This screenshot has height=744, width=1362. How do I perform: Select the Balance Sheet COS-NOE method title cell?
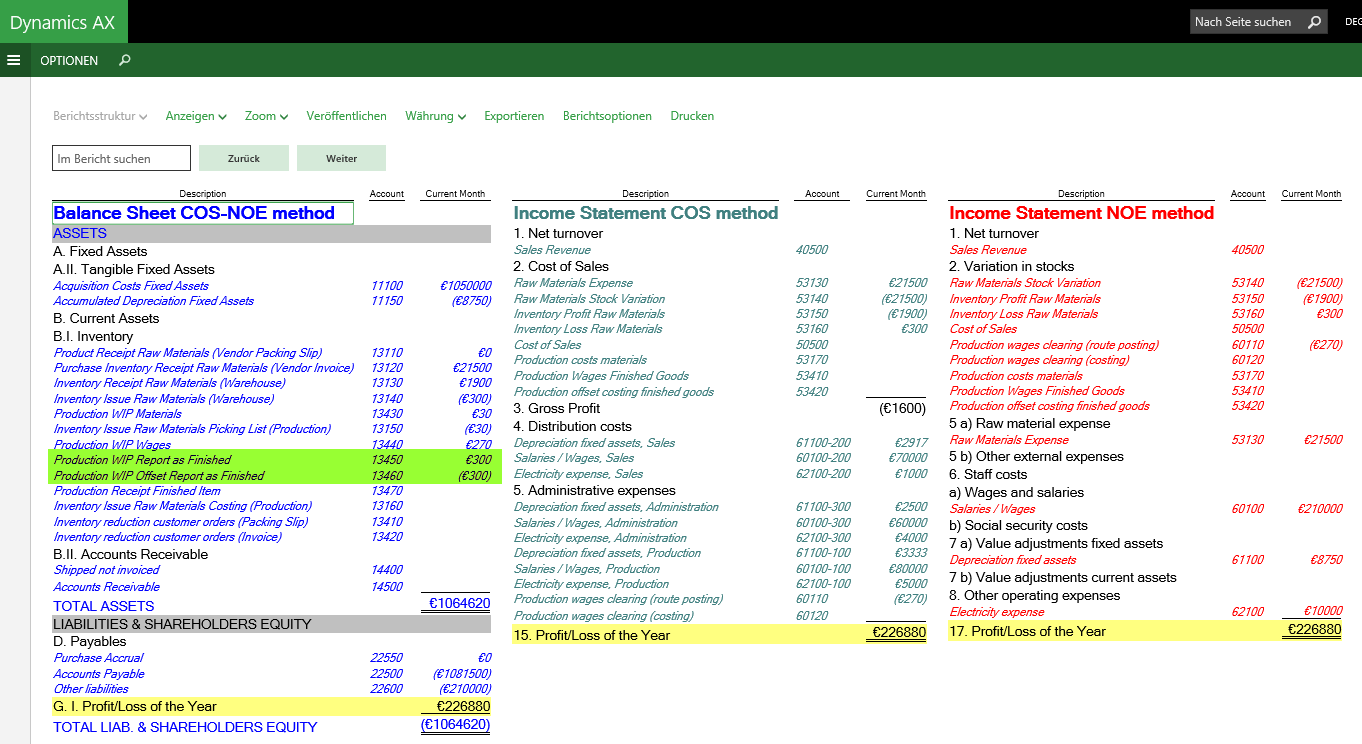click(202, 213)
